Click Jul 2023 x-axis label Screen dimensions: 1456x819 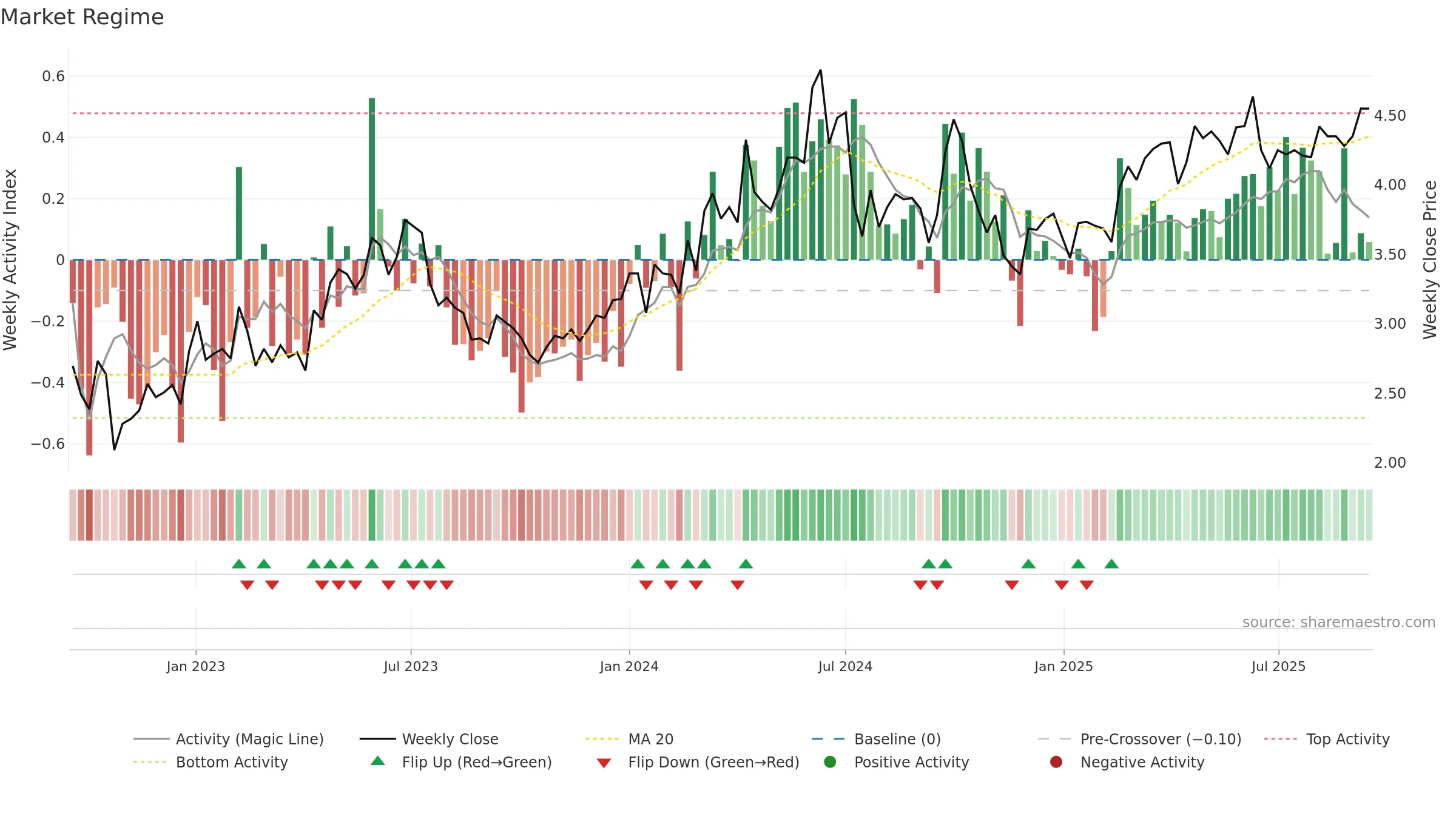[x=411, y=666]
